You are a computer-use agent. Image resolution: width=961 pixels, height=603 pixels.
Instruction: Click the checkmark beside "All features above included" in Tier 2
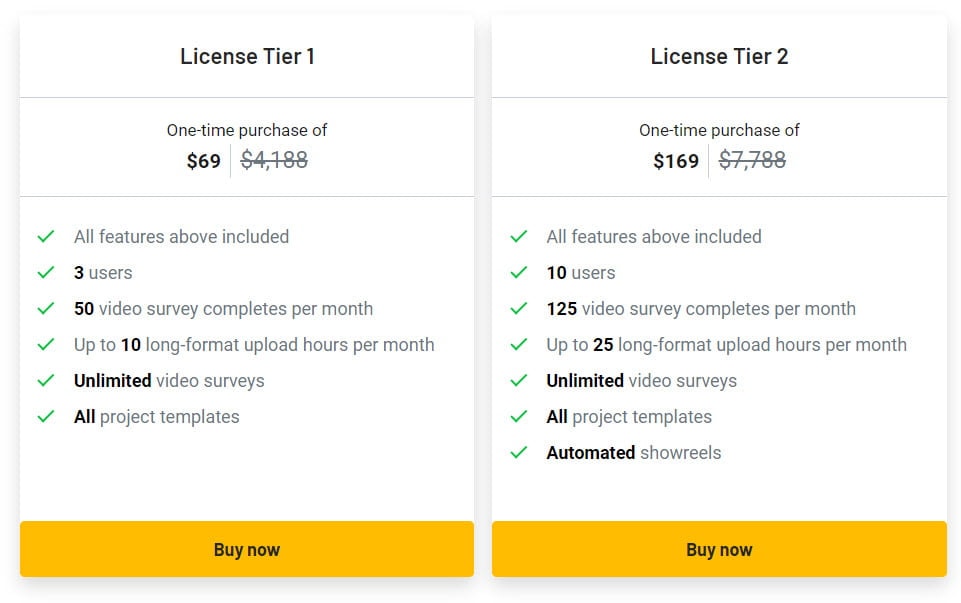[519, 236]
